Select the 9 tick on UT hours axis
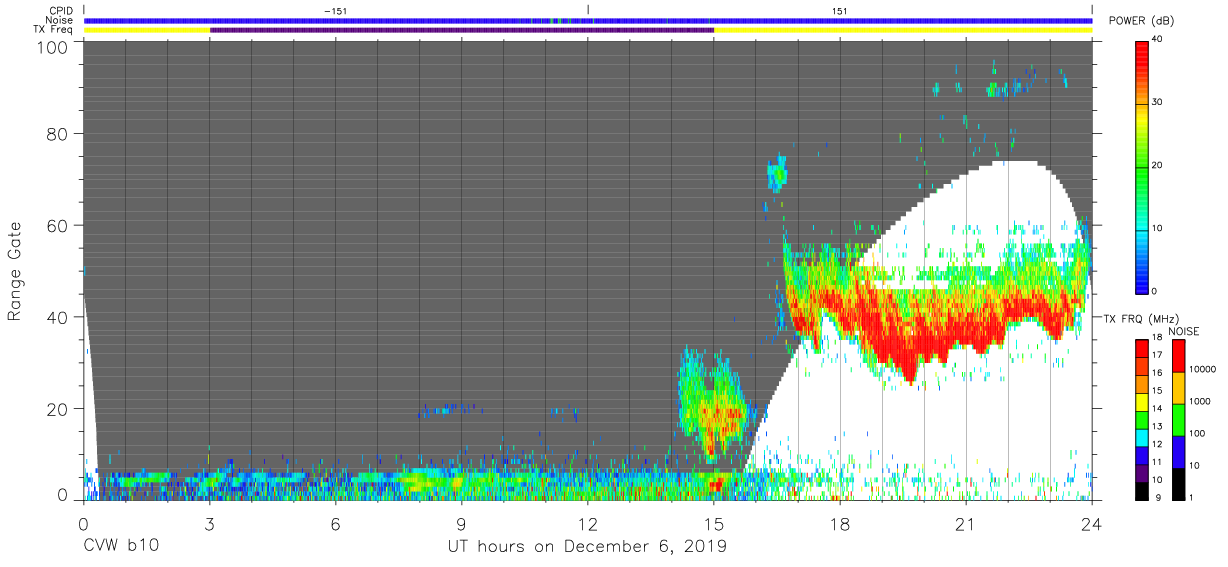This screenshot has height=567, width=1228. coord(461,523)
